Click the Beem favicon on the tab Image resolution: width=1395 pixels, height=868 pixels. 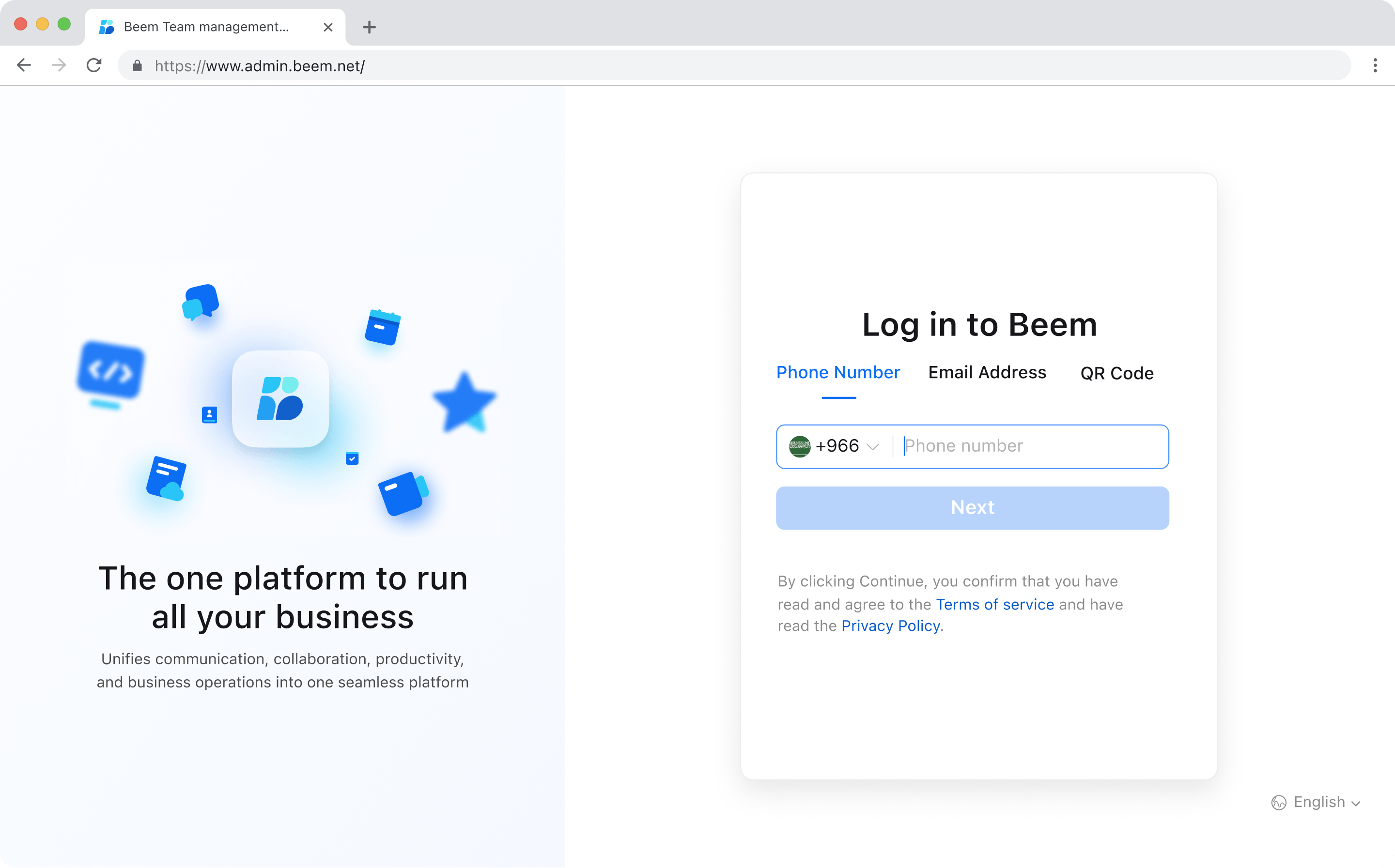107,27
